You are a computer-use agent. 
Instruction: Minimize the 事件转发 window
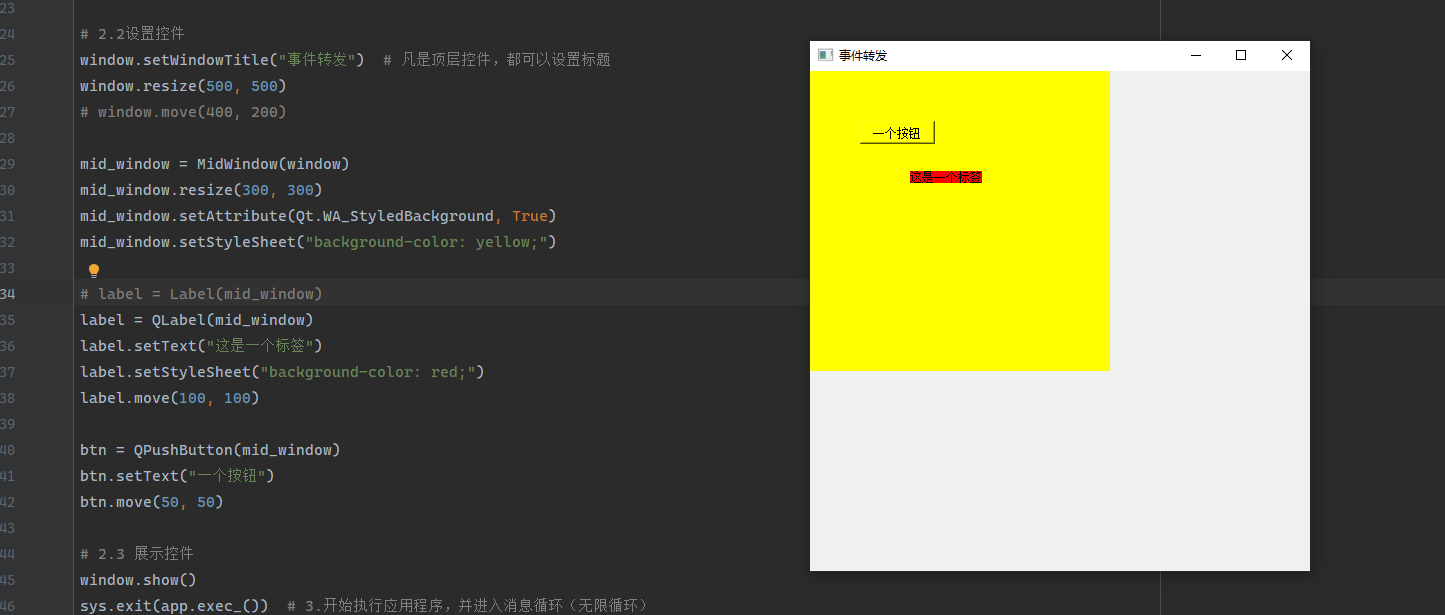pos(1195,56)
